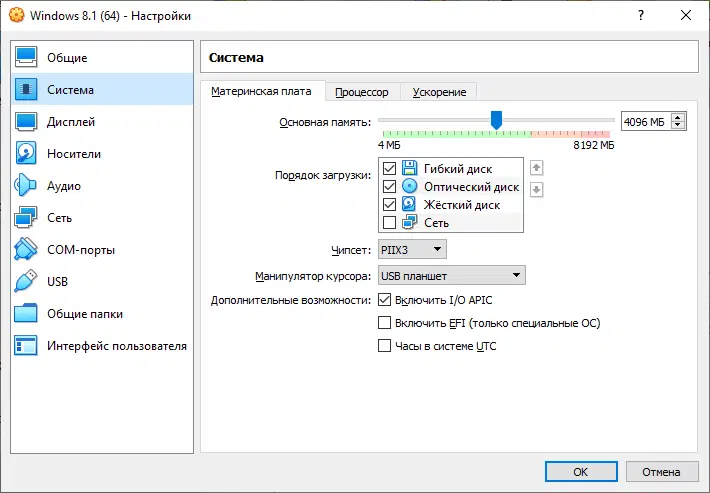Image resolution: width=710 pixels, height=493 pixels.
Task: Click the Общие папки folder icon
Action: click(x=27, y=314)
